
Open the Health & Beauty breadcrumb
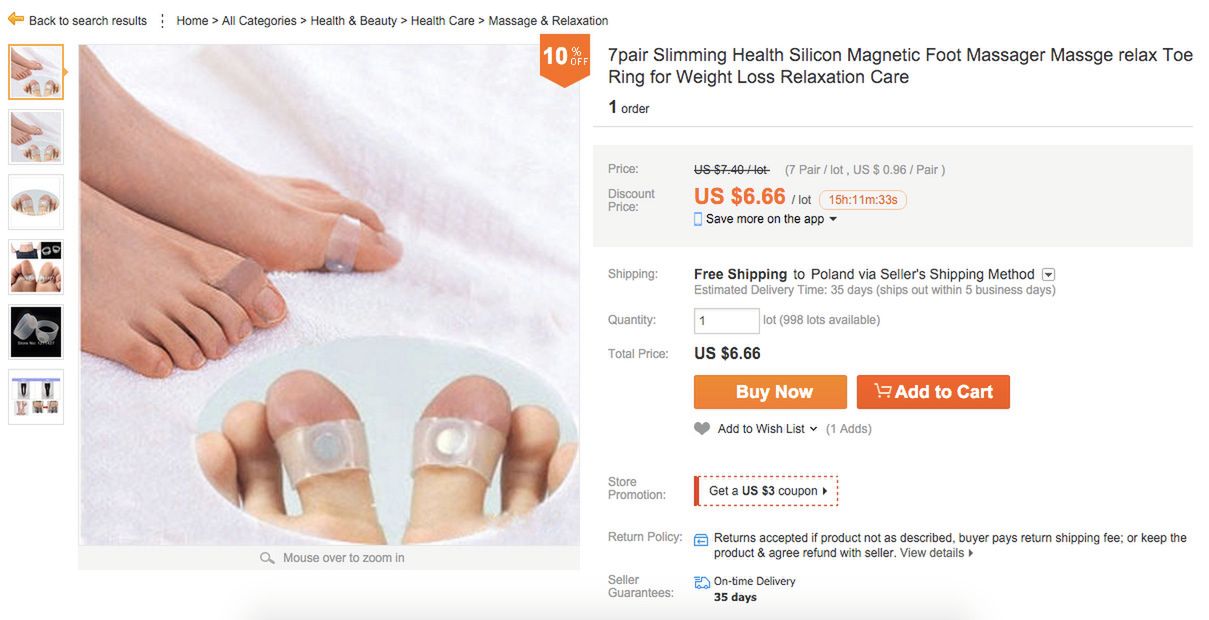(x=353, y=21)
